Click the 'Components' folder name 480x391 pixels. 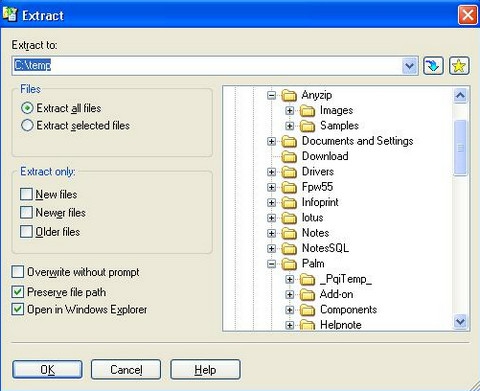pyautogui.click(x=348, y=310)
